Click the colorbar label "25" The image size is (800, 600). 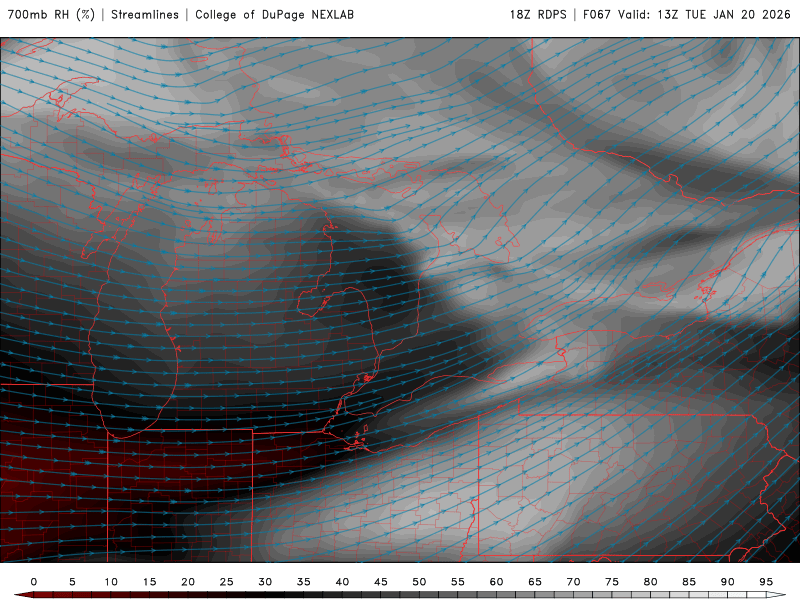pyautogui.click(x=227, y=582)
